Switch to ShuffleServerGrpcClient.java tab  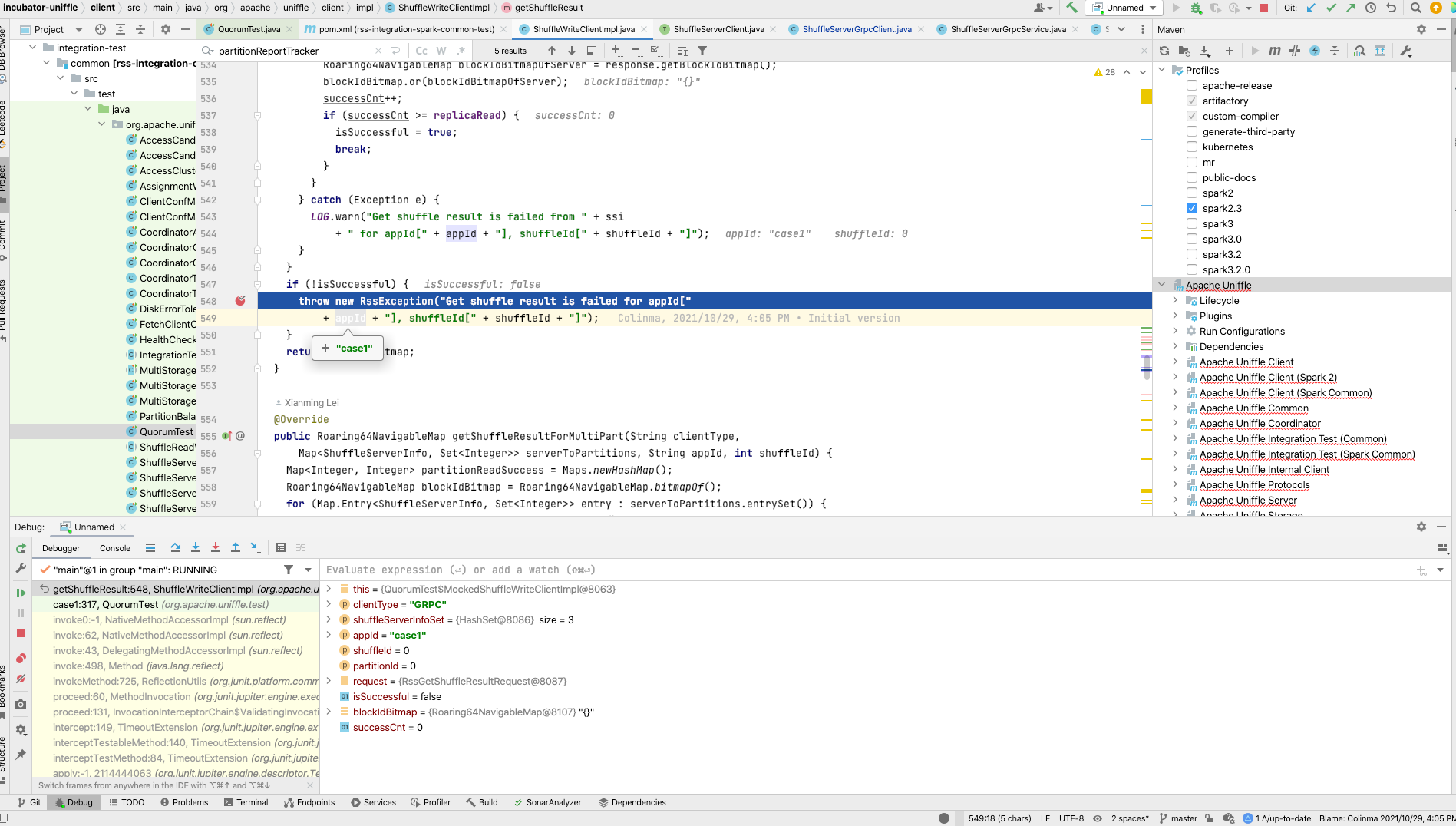857,29
